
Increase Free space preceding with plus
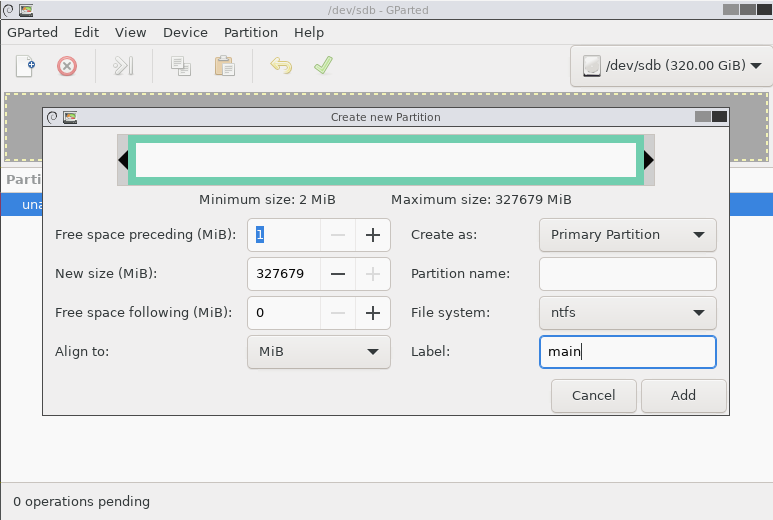[x=373, y=235]
